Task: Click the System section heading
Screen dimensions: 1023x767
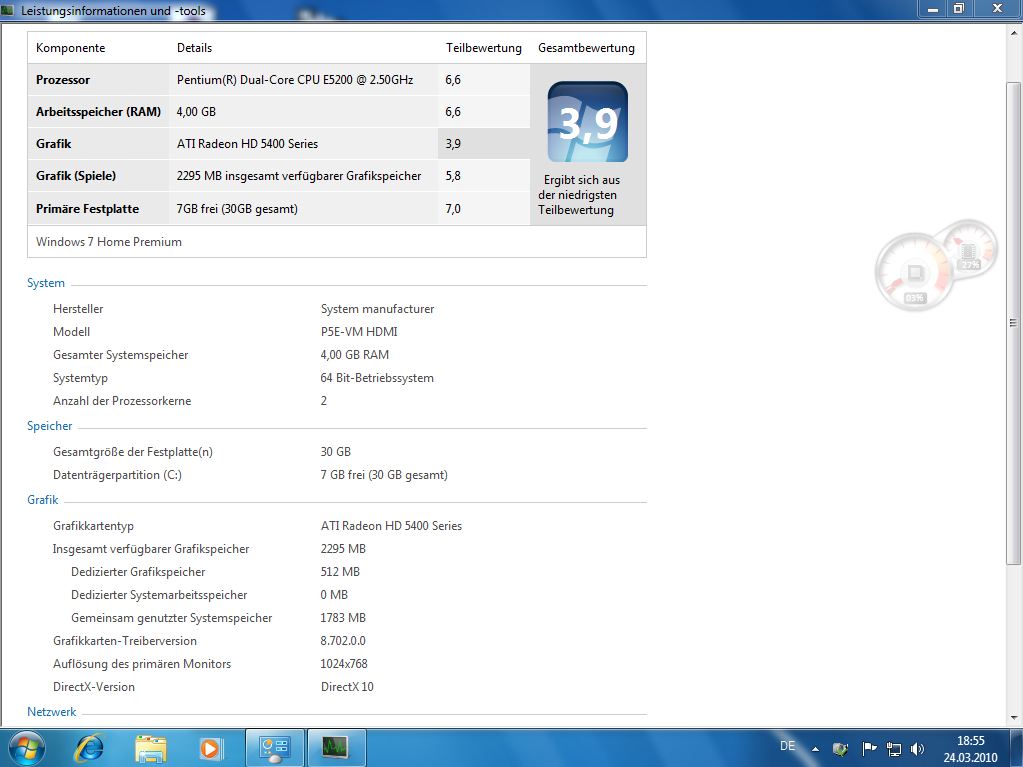Action: coord(46,283)
